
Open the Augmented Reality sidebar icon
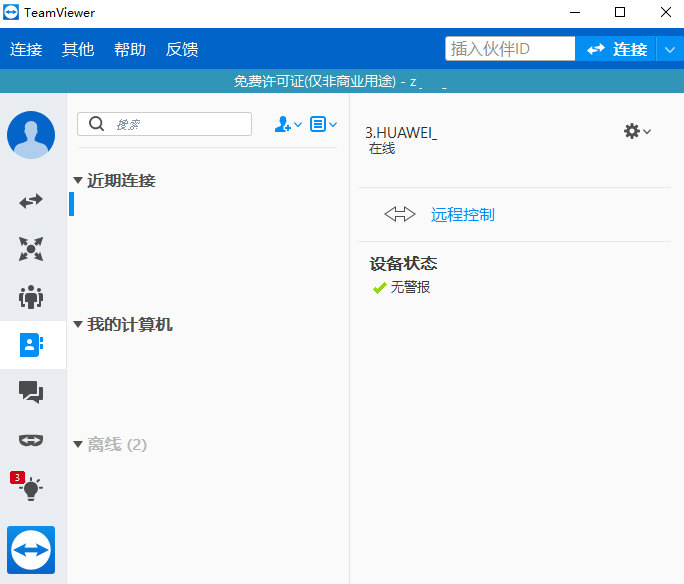point(31,440)
